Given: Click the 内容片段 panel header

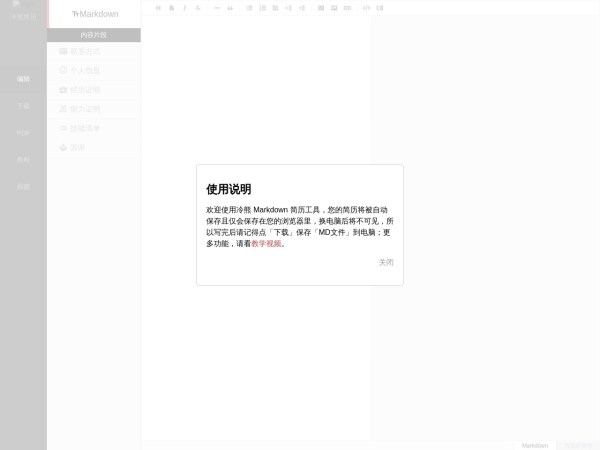Looking at the screenshot, I should pyautogui.click(x=93, y=35).
